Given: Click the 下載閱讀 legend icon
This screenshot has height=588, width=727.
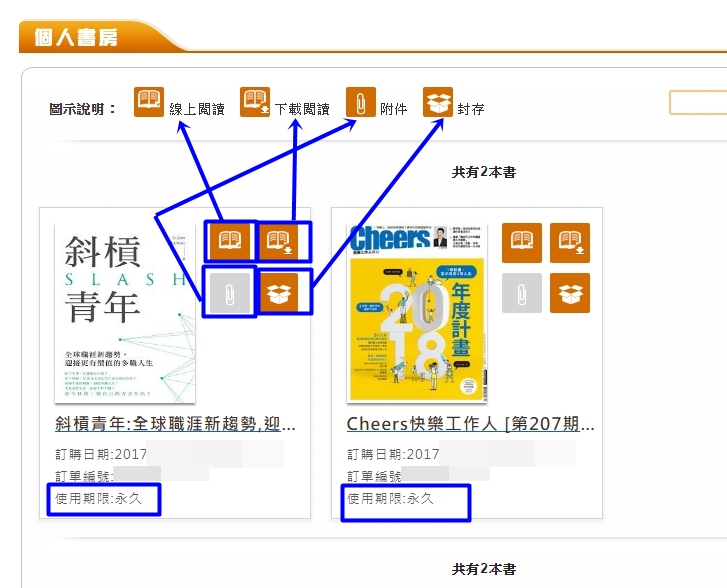Looking at the screenshot, I should point(256,103).
